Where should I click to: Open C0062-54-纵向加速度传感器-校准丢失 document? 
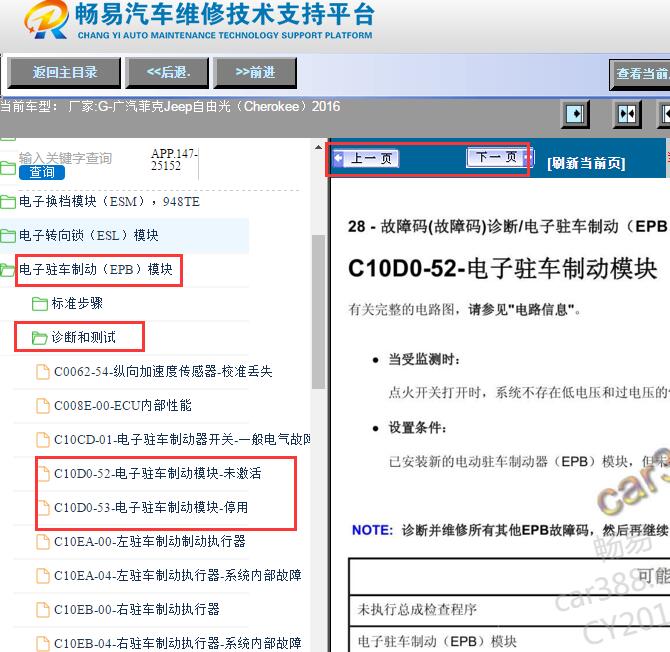tap(163, 371)
